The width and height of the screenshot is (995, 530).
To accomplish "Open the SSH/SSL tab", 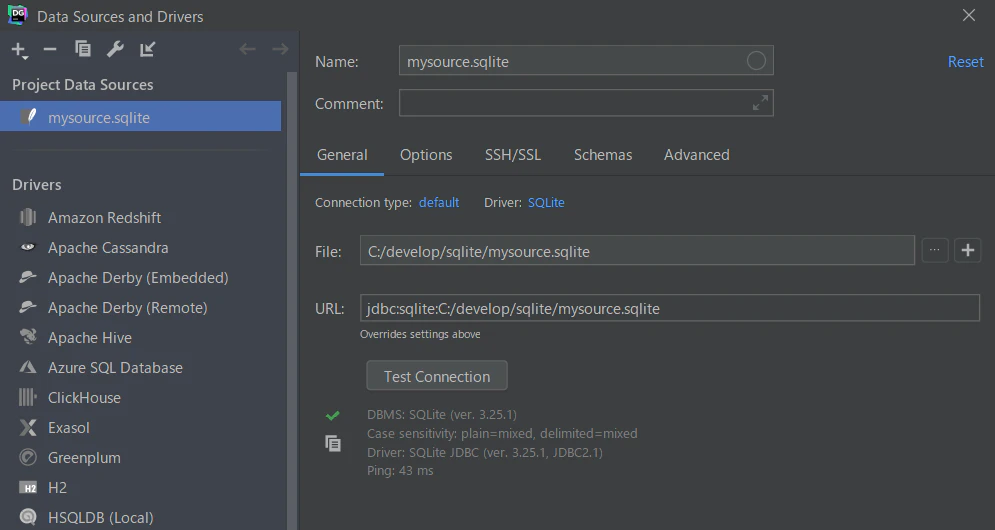I will (x=513, y=155).
